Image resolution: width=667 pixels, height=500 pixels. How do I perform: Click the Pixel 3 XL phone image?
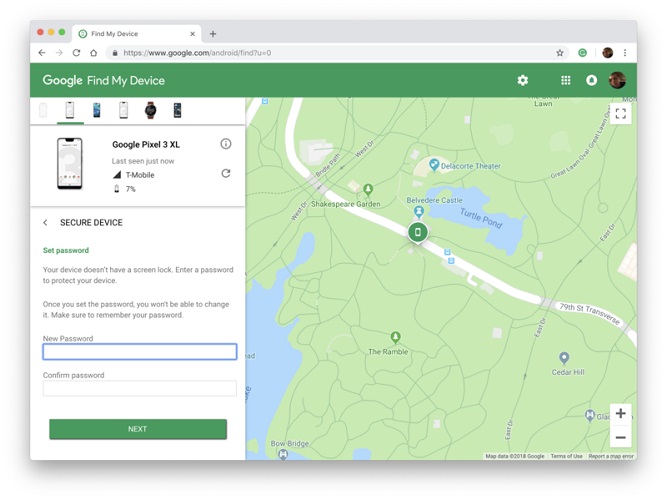(x=70, y=163)
